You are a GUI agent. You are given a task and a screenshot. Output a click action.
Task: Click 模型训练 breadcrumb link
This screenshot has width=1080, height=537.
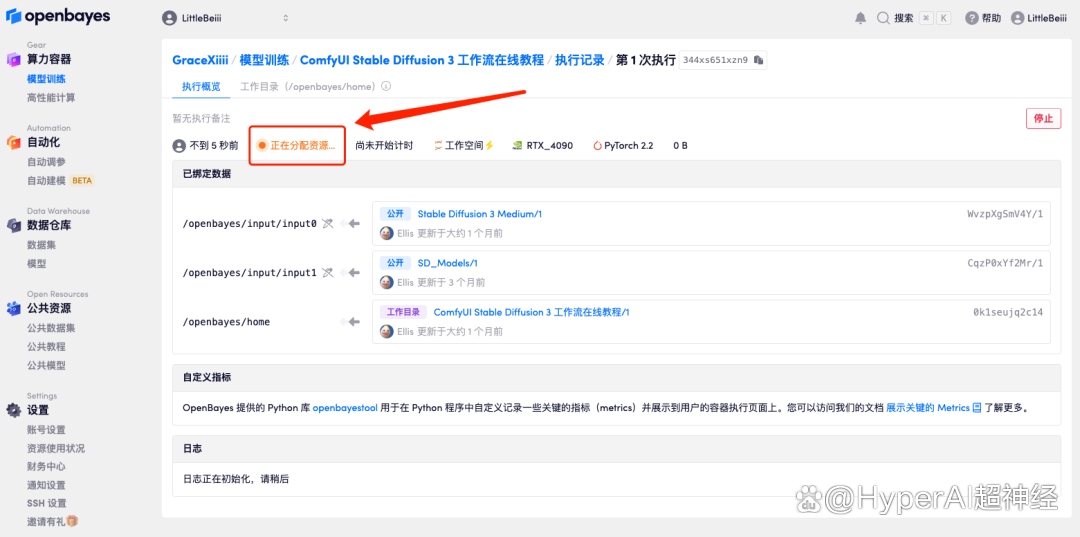[264, 60]
